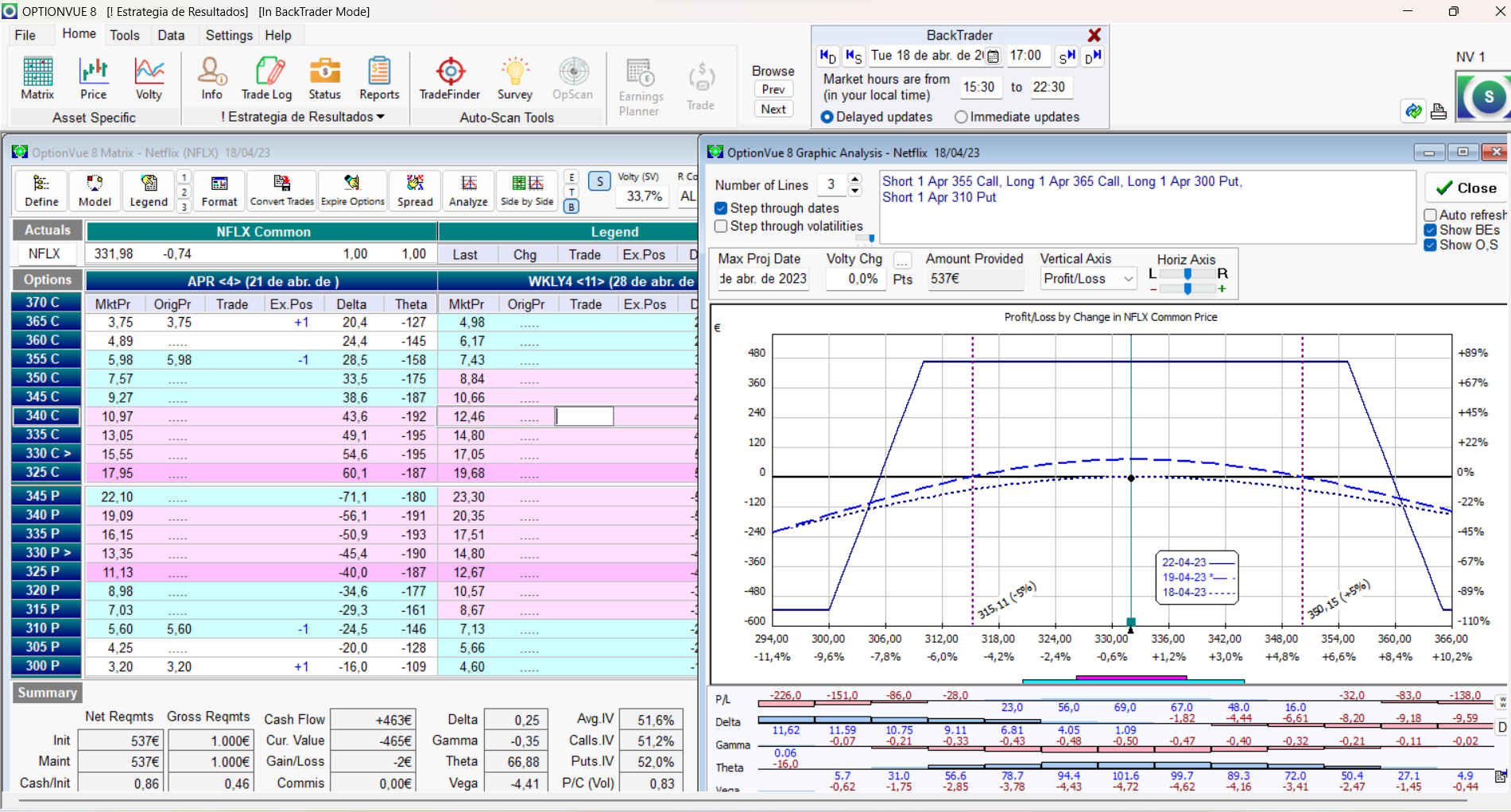Open the Survey tool
The width and height of the screenshot is (1511, 812).
click(x=515, y=79)
